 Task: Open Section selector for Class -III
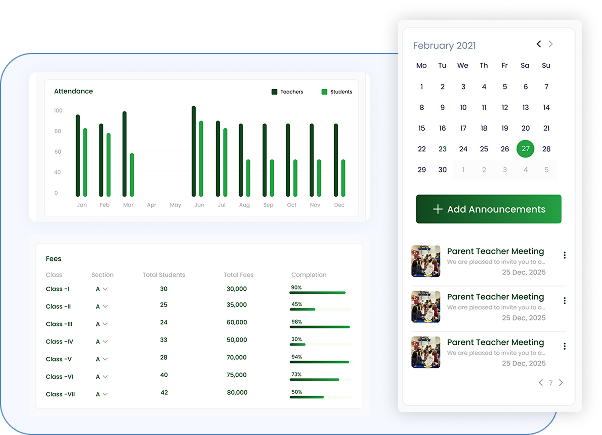[102, 324]
